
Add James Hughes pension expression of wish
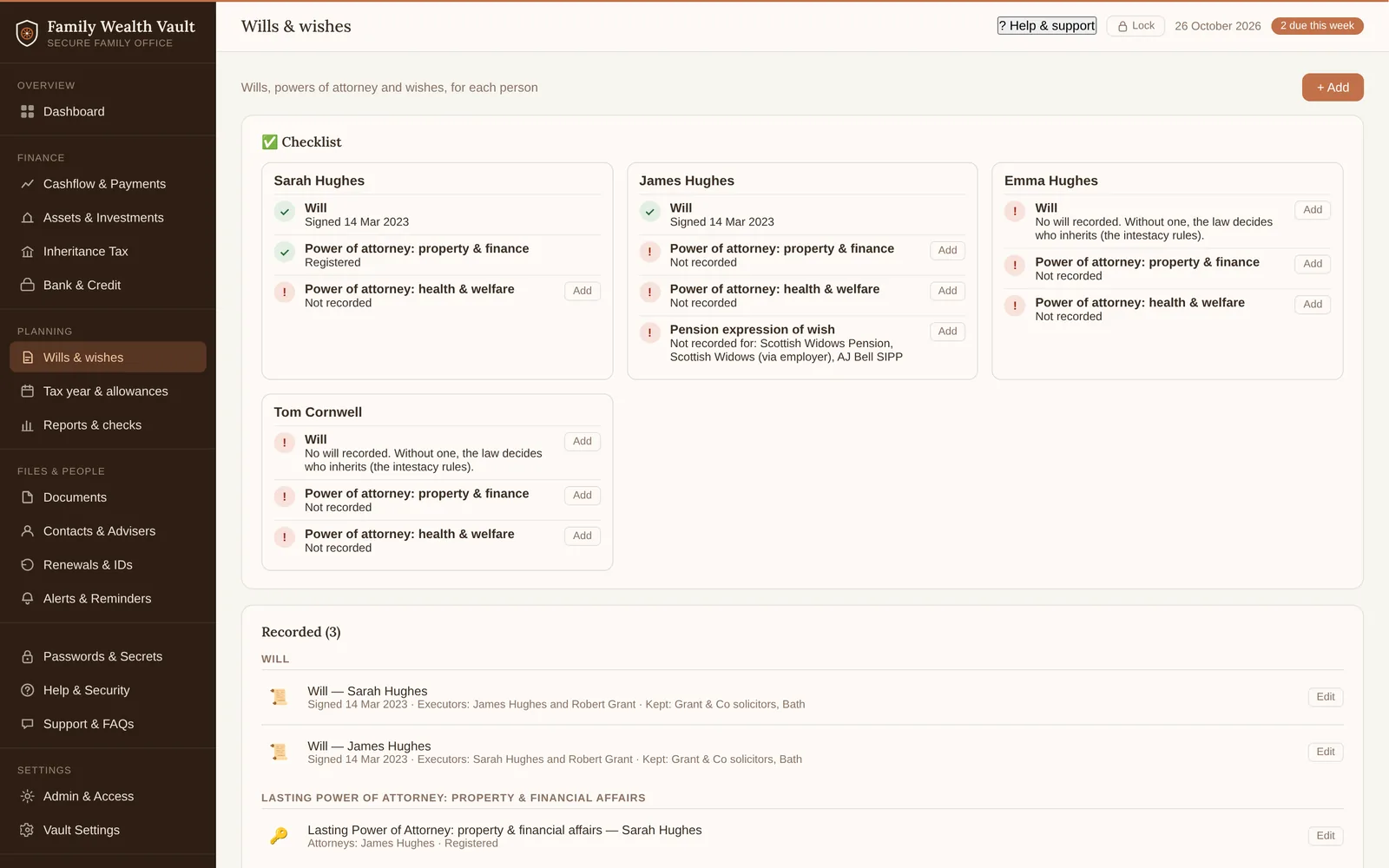tap(947, 332)
